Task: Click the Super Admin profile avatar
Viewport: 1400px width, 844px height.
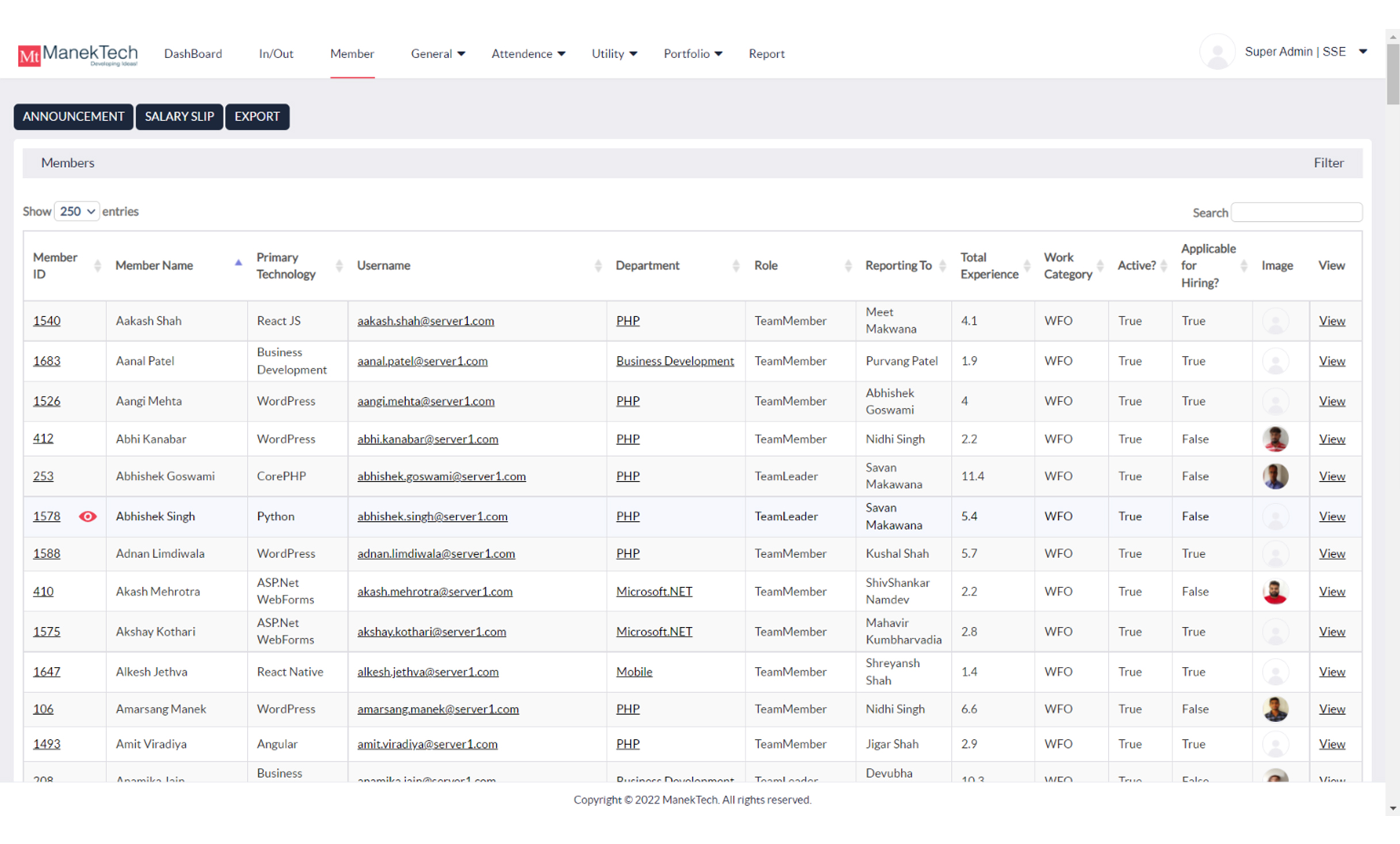Action: click(x=1217, y=52)
